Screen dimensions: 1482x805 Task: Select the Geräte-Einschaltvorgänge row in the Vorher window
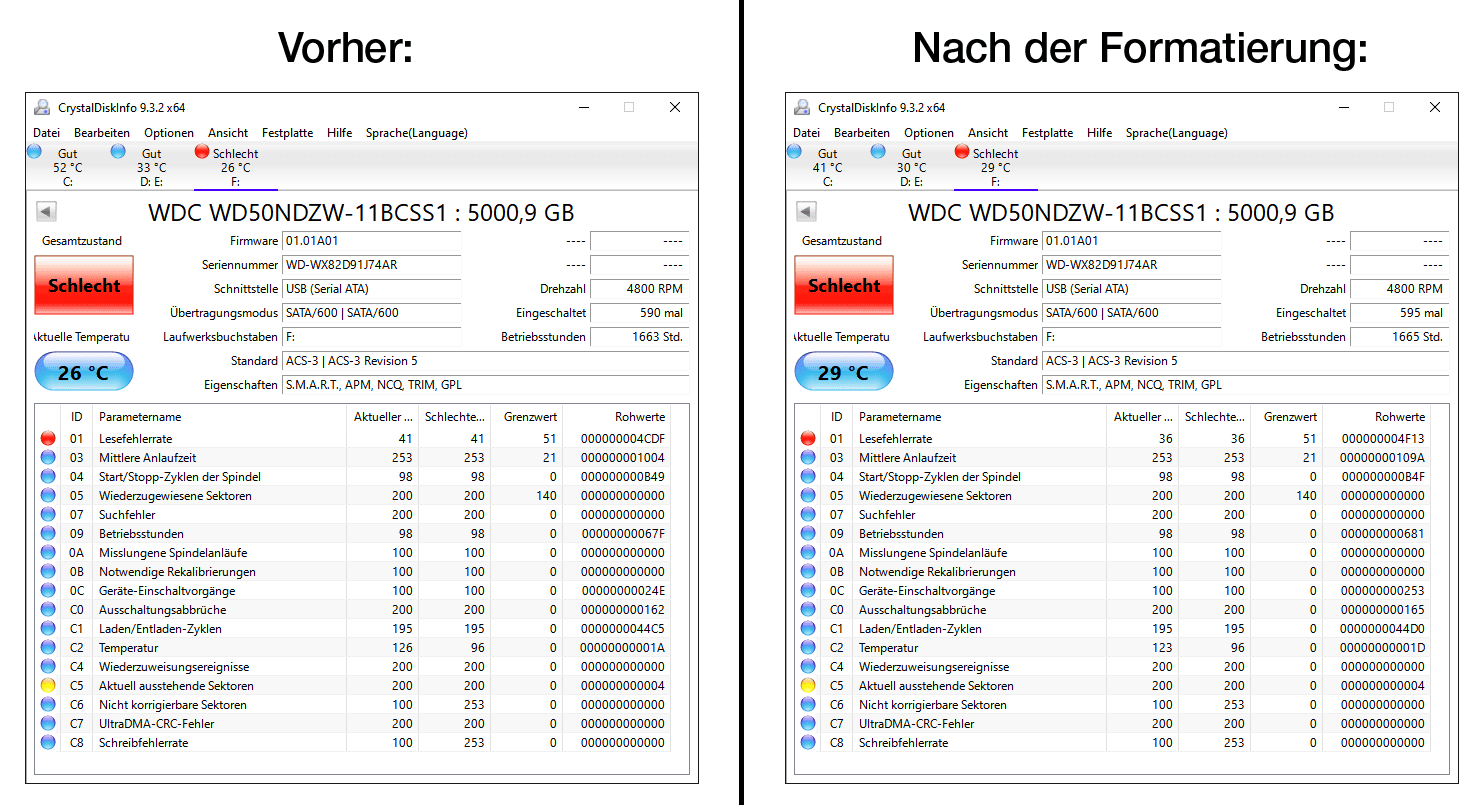352,590
